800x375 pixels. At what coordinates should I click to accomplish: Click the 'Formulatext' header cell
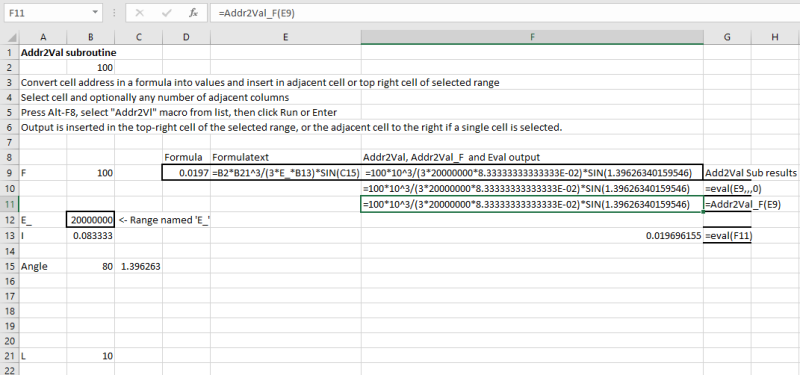286,158
